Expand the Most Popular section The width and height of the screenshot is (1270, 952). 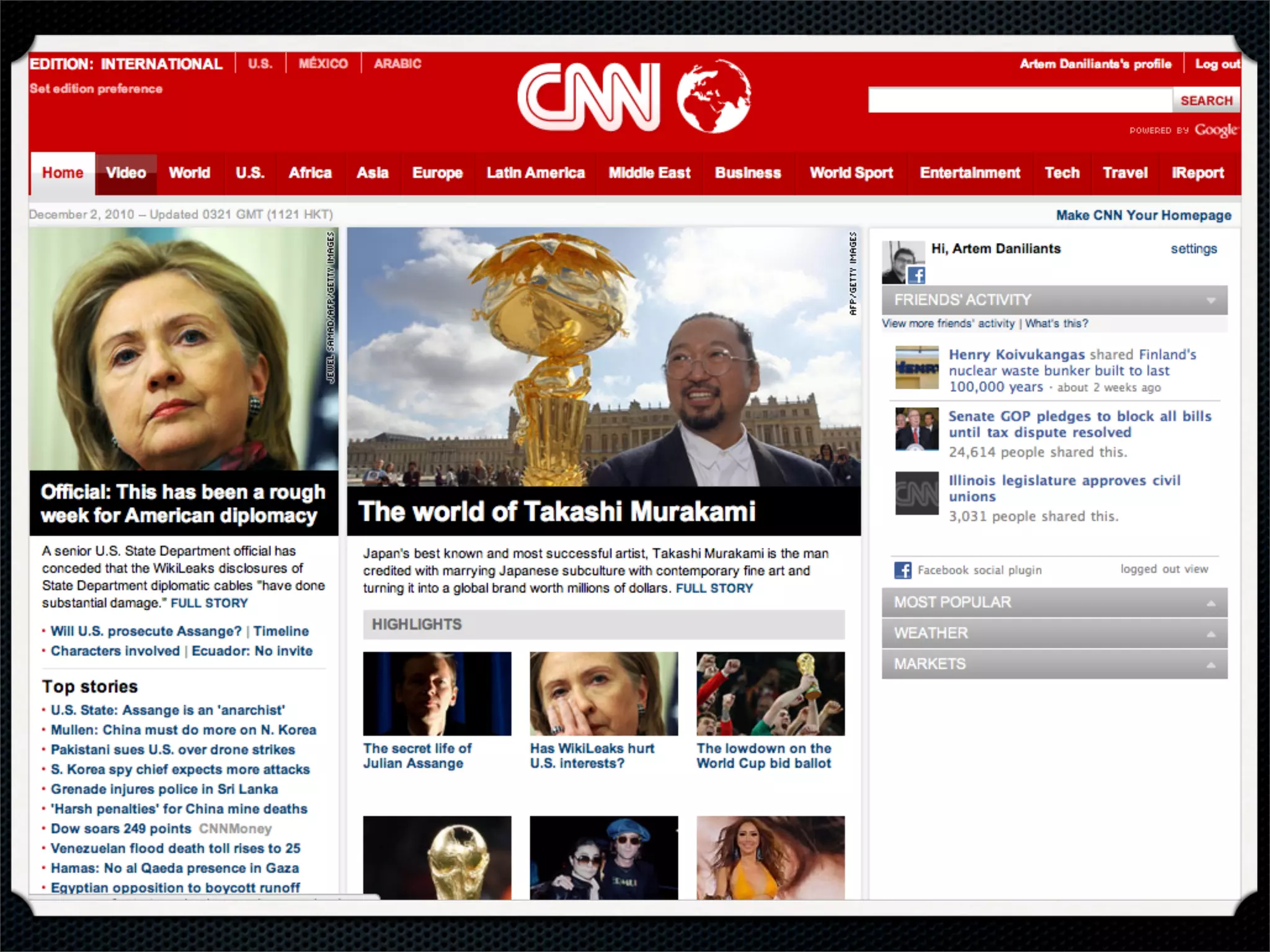point(1210,603)
